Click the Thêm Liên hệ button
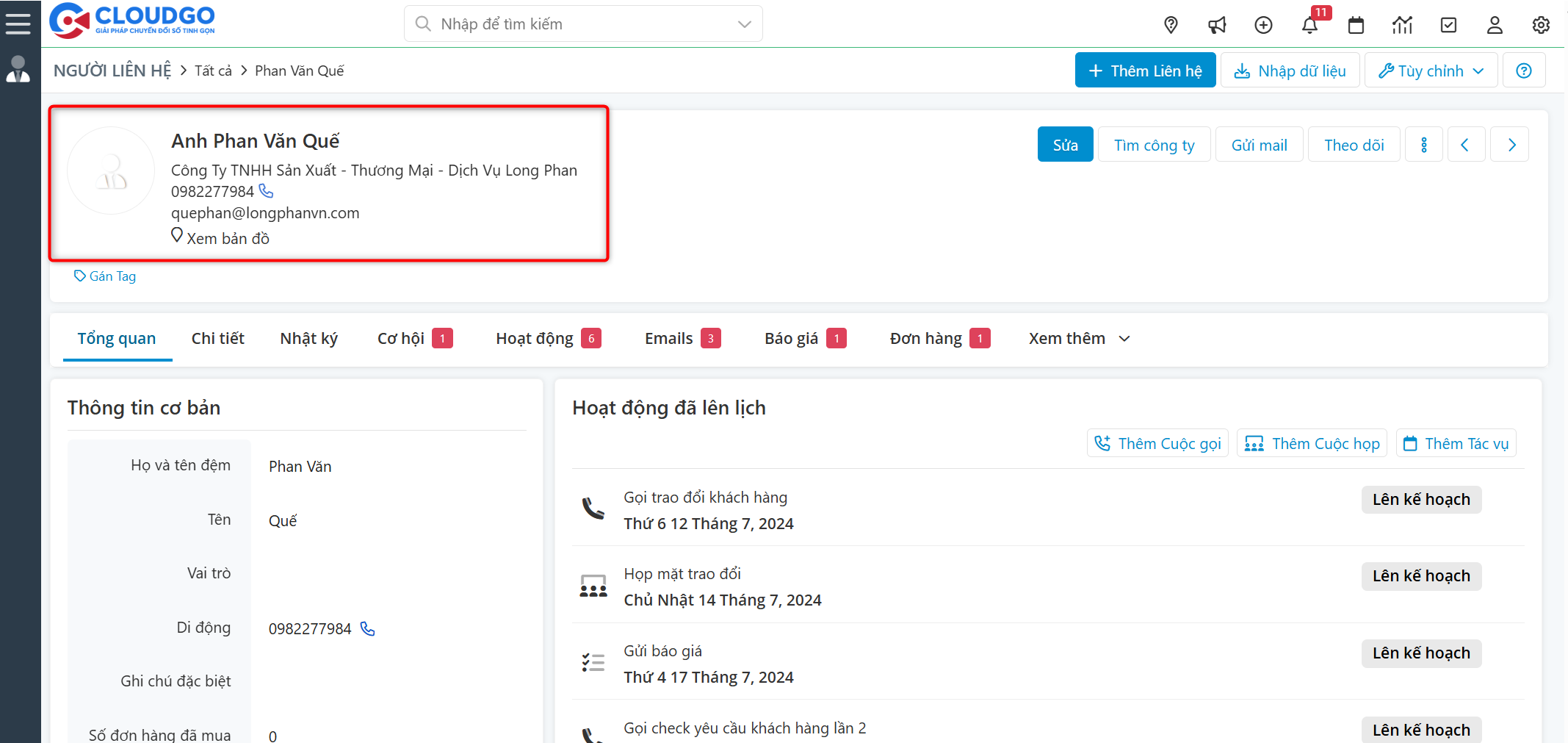1568x743 pixels. (x=1144, y=70)
